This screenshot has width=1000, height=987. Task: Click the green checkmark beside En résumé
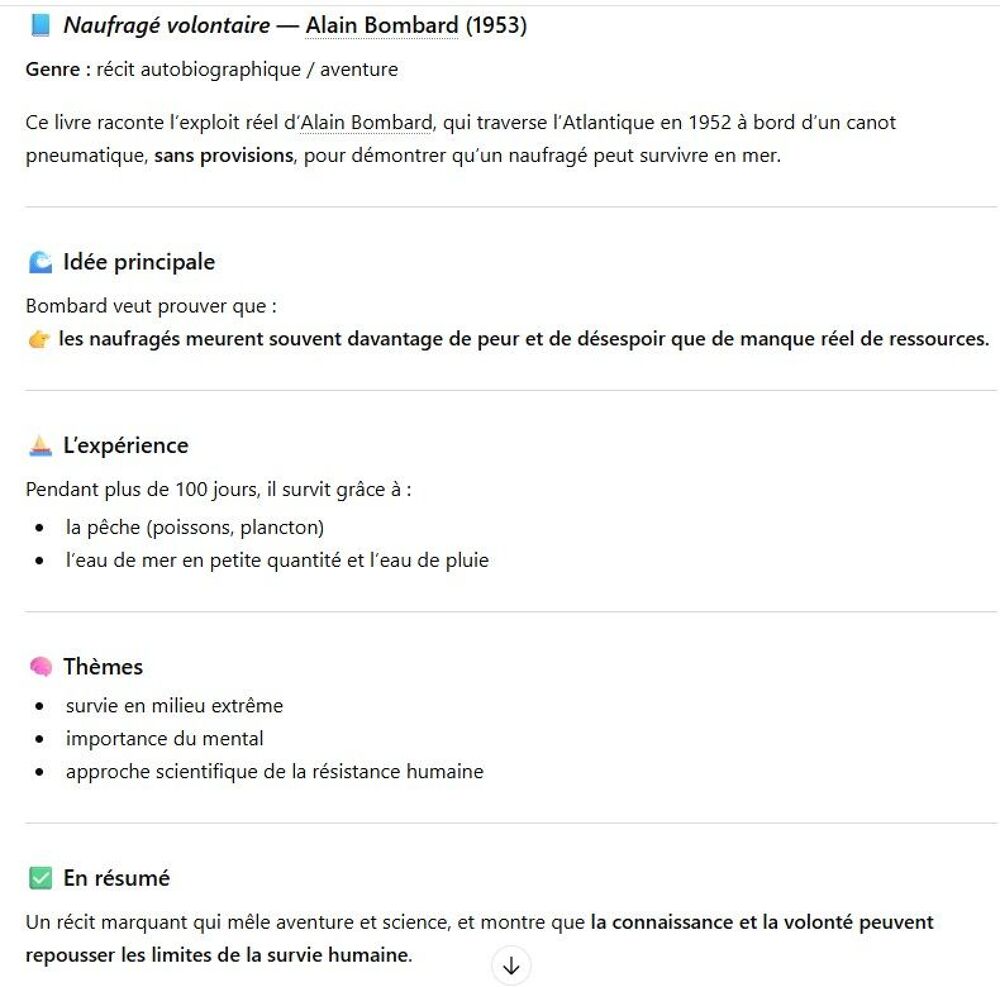pos(40,878)
